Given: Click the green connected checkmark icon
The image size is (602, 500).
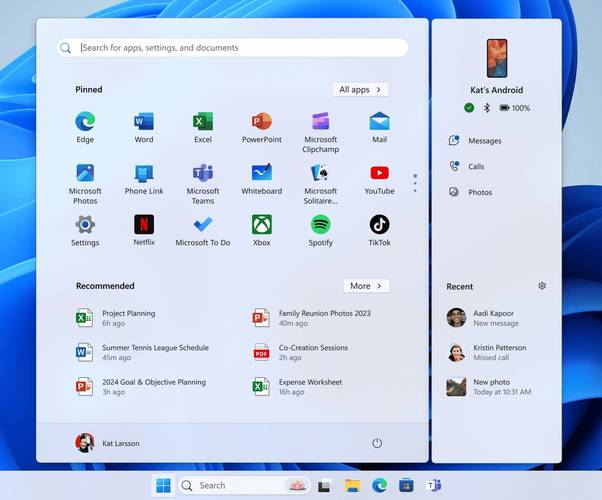Looking at the screenshot, I should [x=469, y=108].
